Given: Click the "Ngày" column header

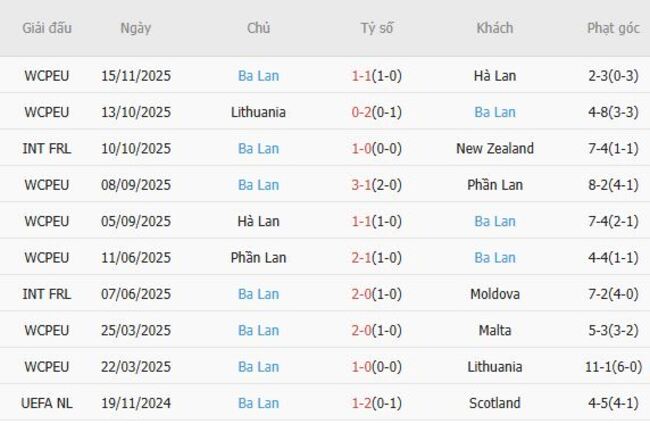Looking at the screenshot, I should pyautogui.click(x=135, y=28).
